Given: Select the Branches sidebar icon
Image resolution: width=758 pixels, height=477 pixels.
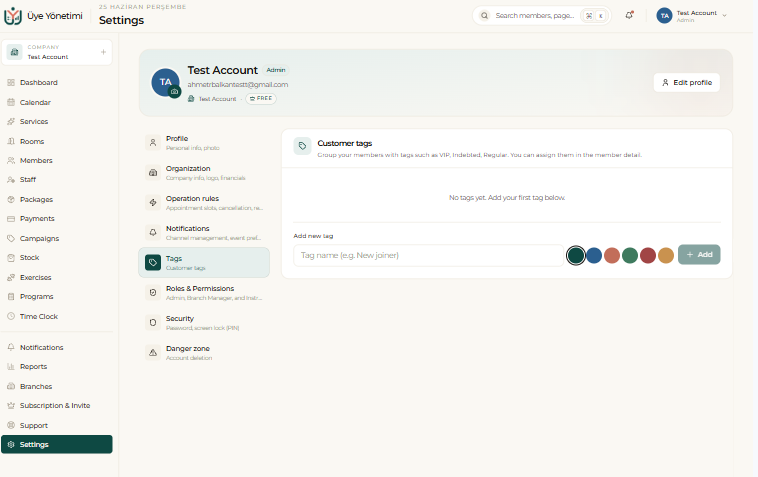Looking at the screenshot, I should pyautogui.click(x=11, y=387).
